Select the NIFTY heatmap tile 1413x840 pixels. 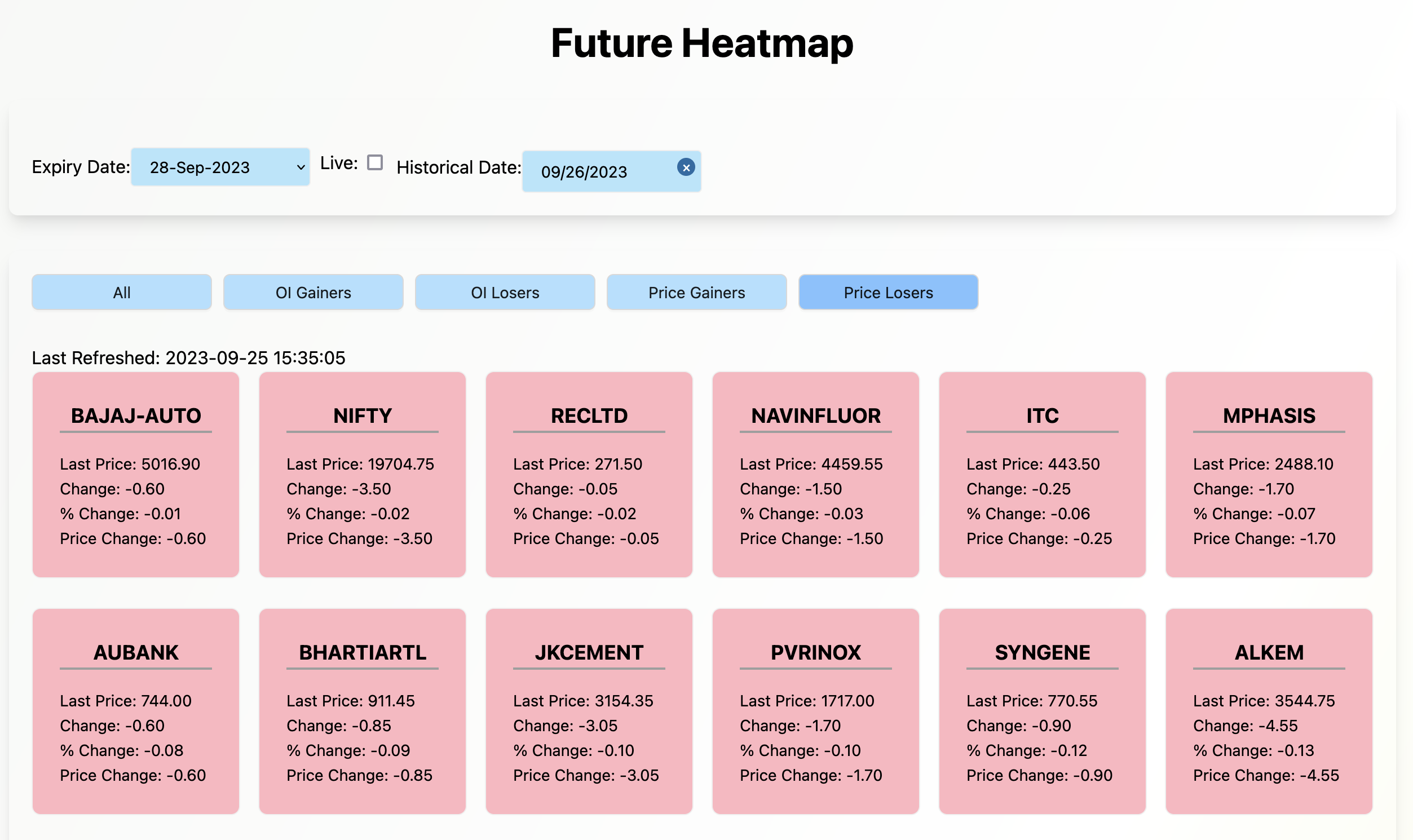(x=363, y=475)
